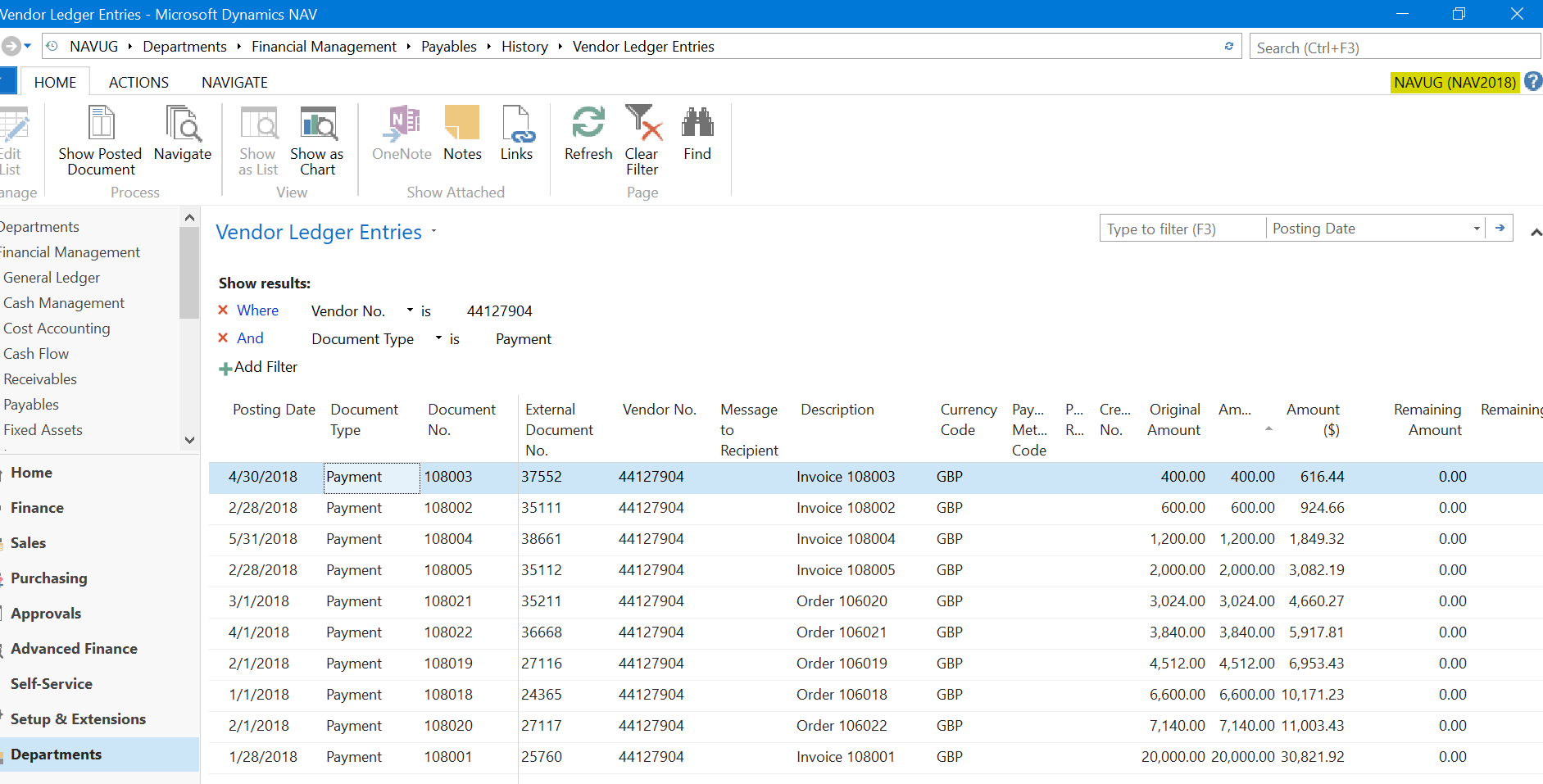Open Cost Accounting in navigation tree
This screenshot has height=784, width=1543.
point(57,329)
